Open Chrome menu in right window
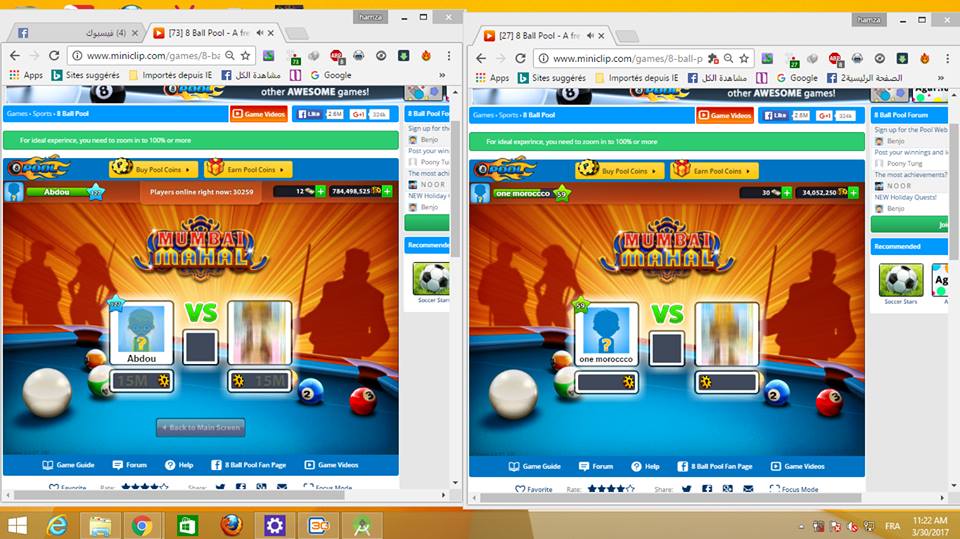 pyautogui.click(x=947, y=58)
